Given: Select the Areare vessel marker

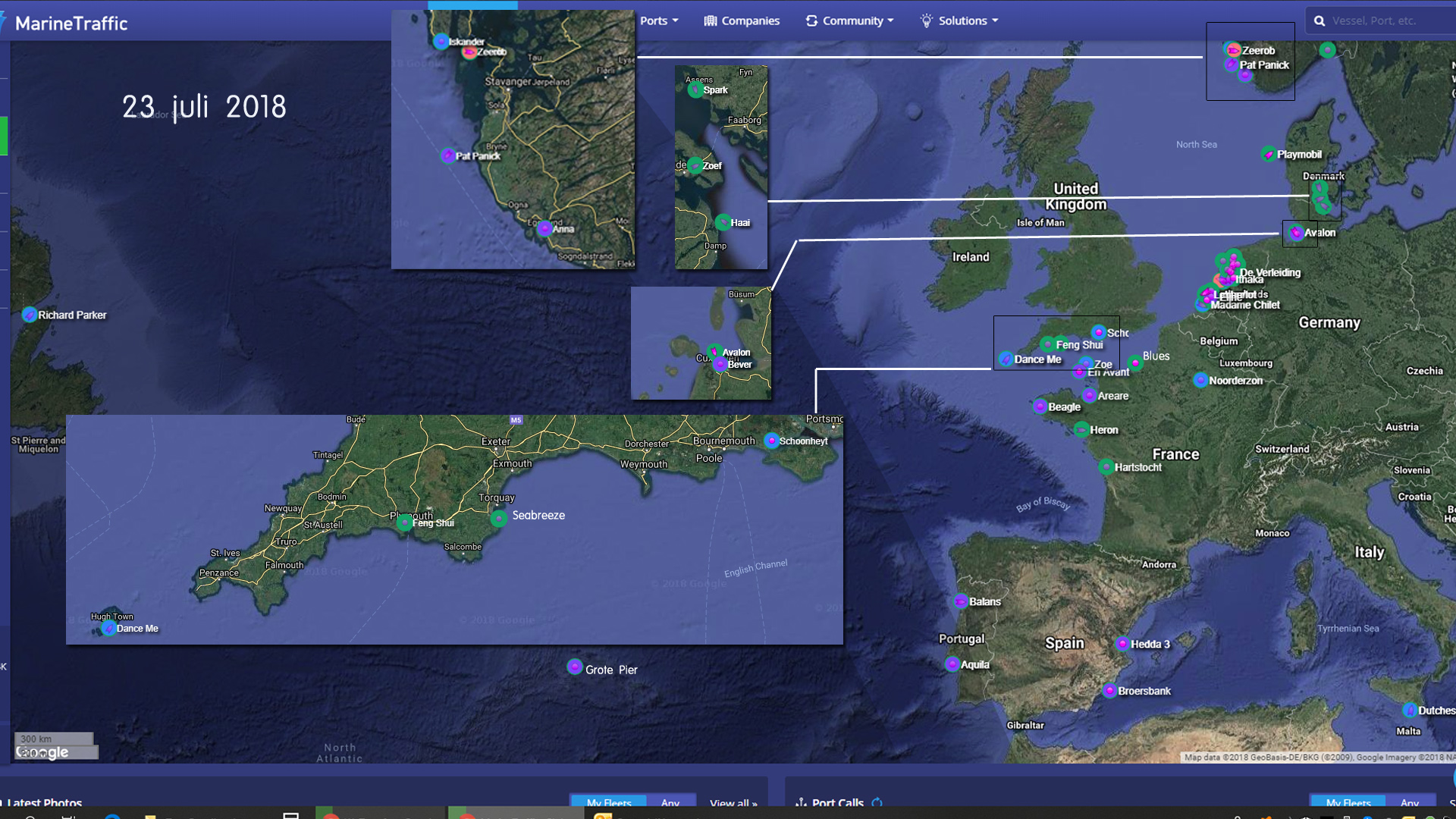Looking at the screenshot, I should [1090, 396].
